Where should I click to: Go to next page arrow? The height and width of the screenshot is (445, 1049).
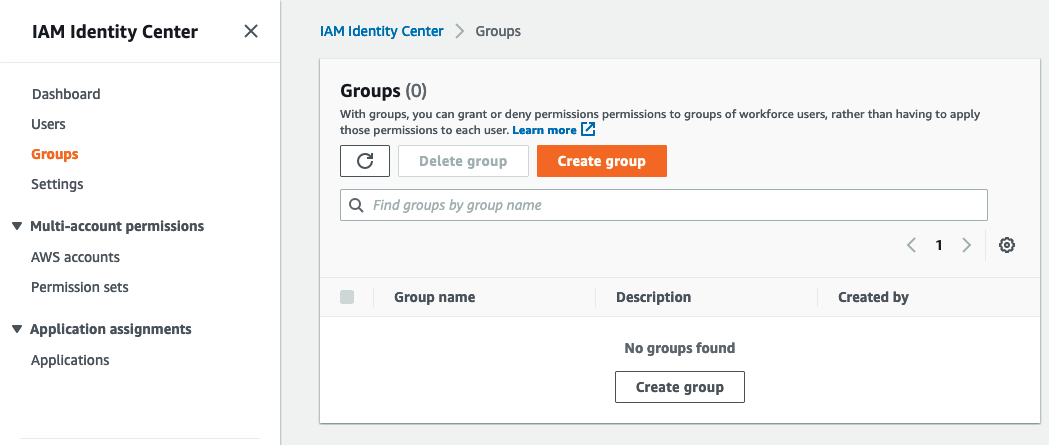[x=966, y=246]
